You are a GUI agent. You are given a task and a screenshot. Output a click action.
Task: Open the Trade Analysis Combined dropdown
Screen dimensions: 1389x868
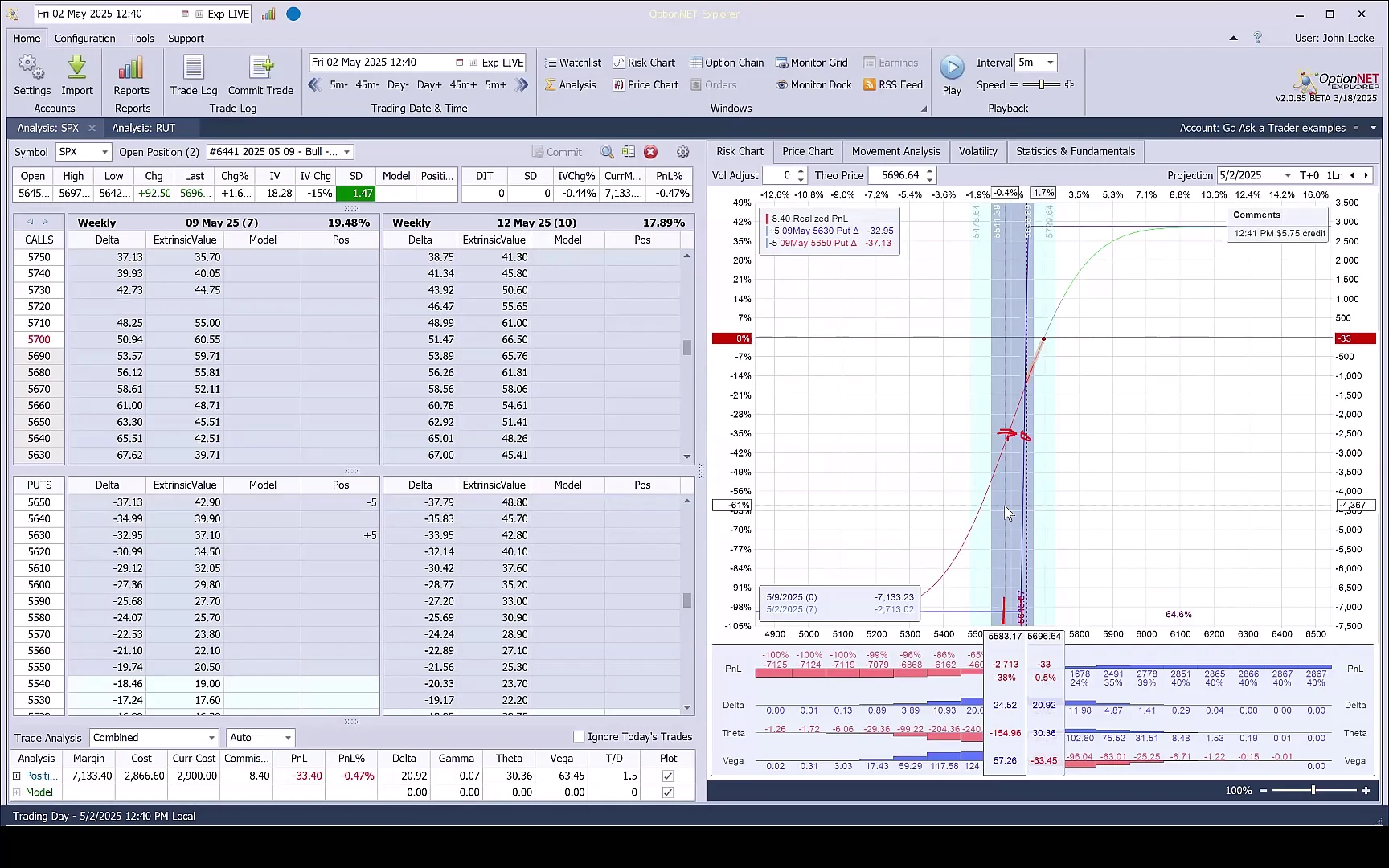tap(212, 738)
